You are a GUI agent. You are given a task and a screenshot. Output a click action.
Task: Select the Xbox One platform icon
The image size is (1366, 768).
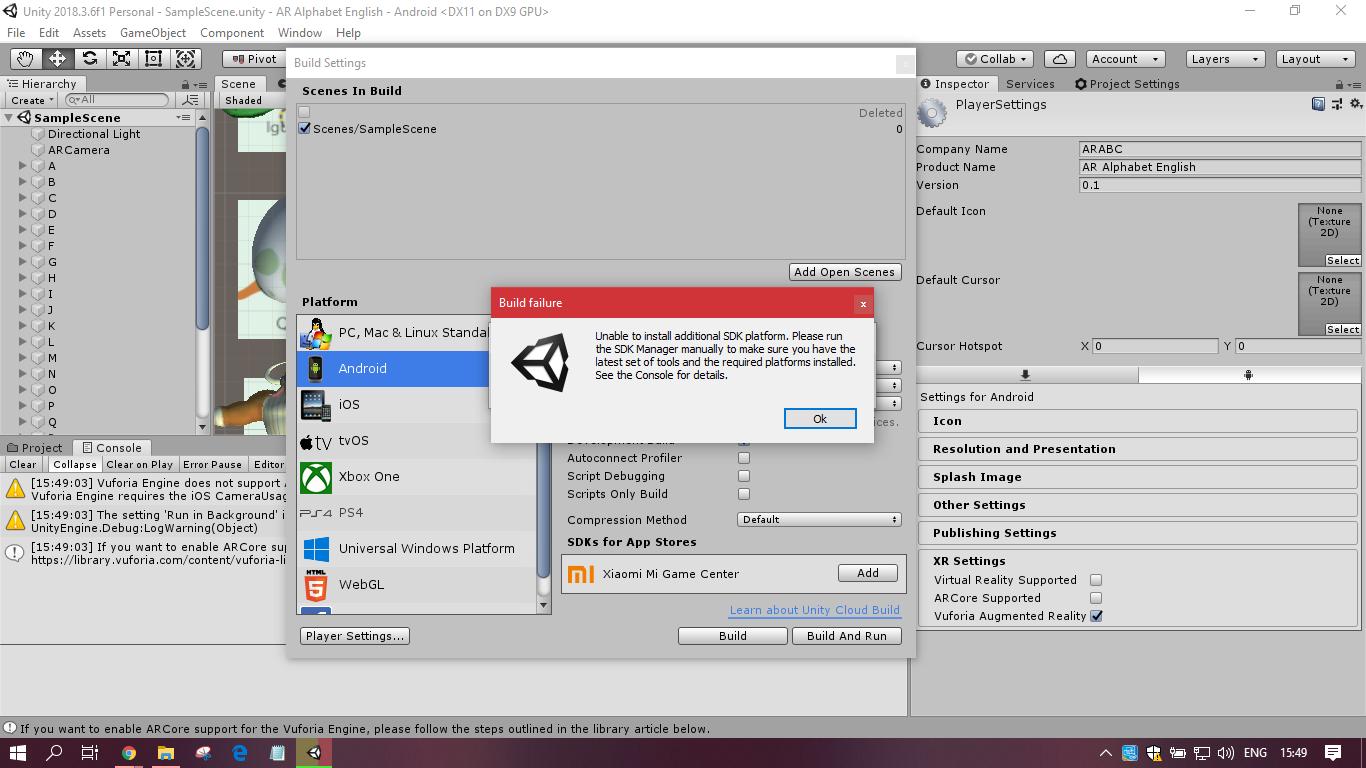coord(316,477)
